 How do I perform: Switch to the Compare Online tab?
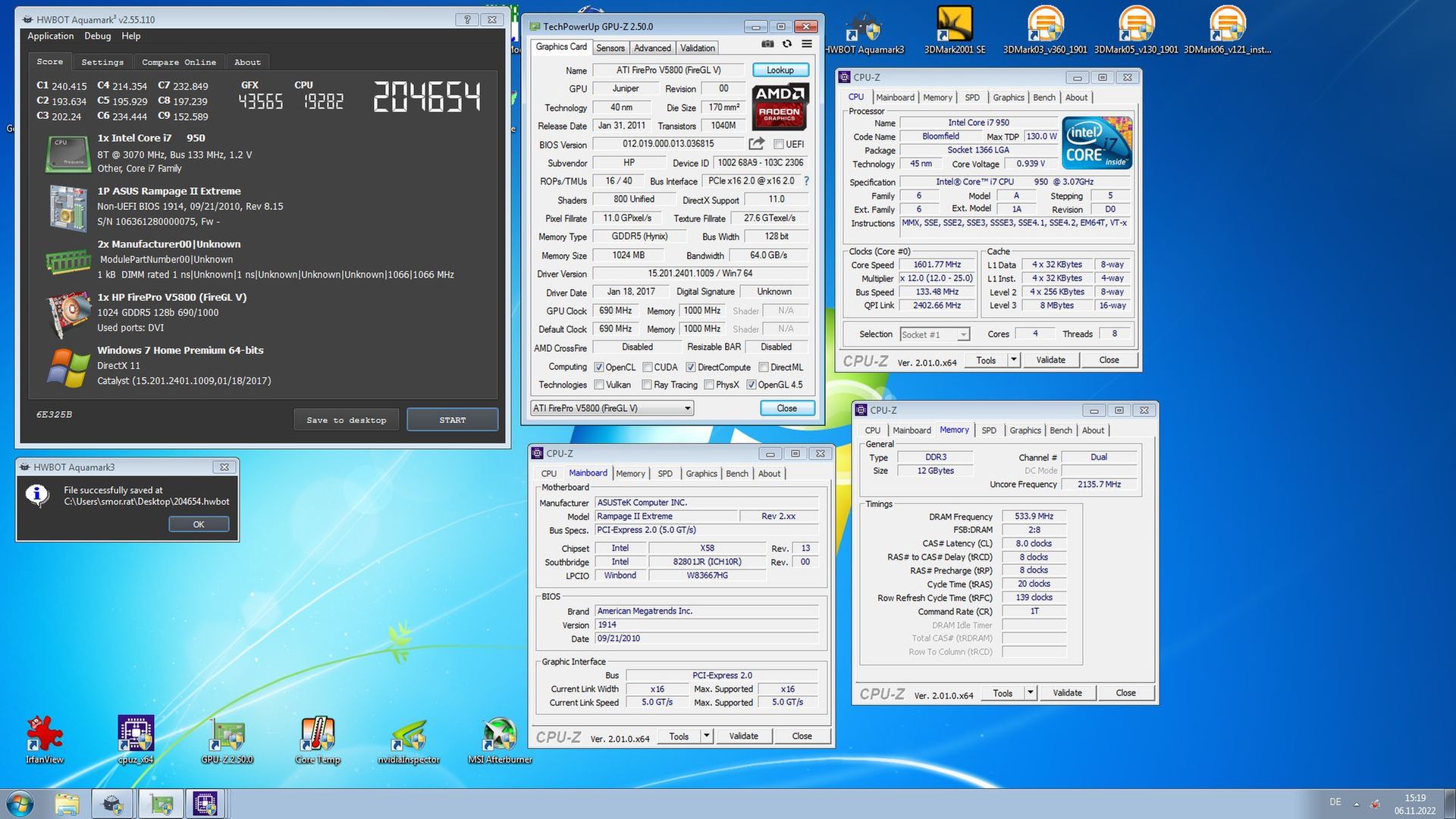pyautogui.click(x=179, y=62)
